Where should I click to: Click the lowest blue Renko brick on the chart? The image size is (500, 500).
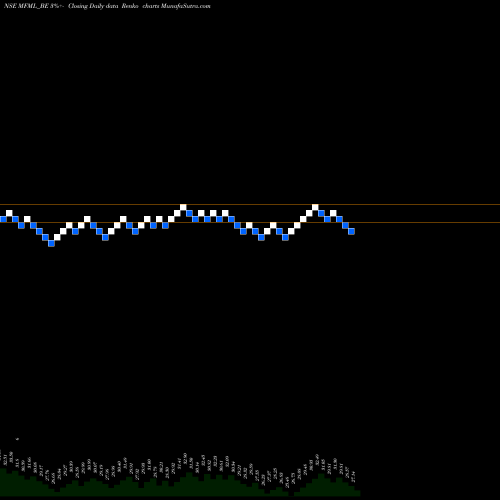click(x=51, y=244)
